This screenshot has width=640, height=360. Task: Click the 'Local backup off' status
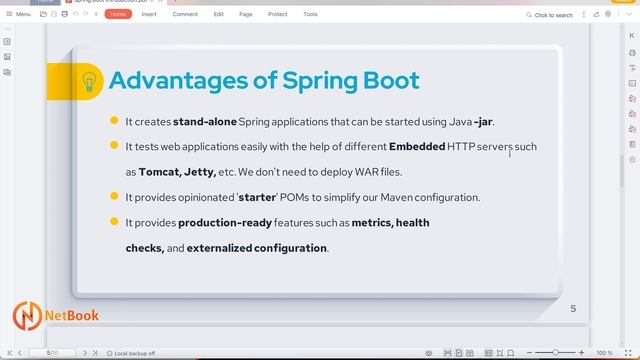131,353
